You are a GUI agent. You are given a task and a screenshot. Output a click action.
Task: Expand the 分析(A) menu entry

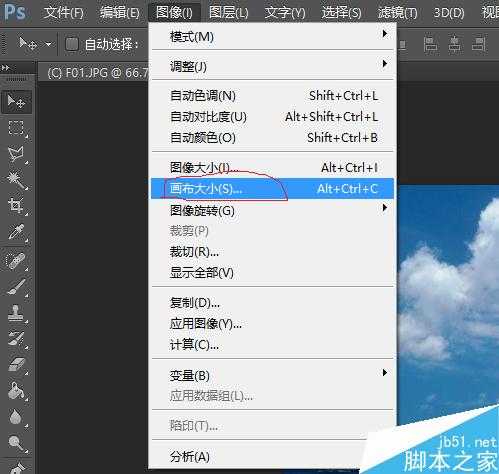click(258, 456)
